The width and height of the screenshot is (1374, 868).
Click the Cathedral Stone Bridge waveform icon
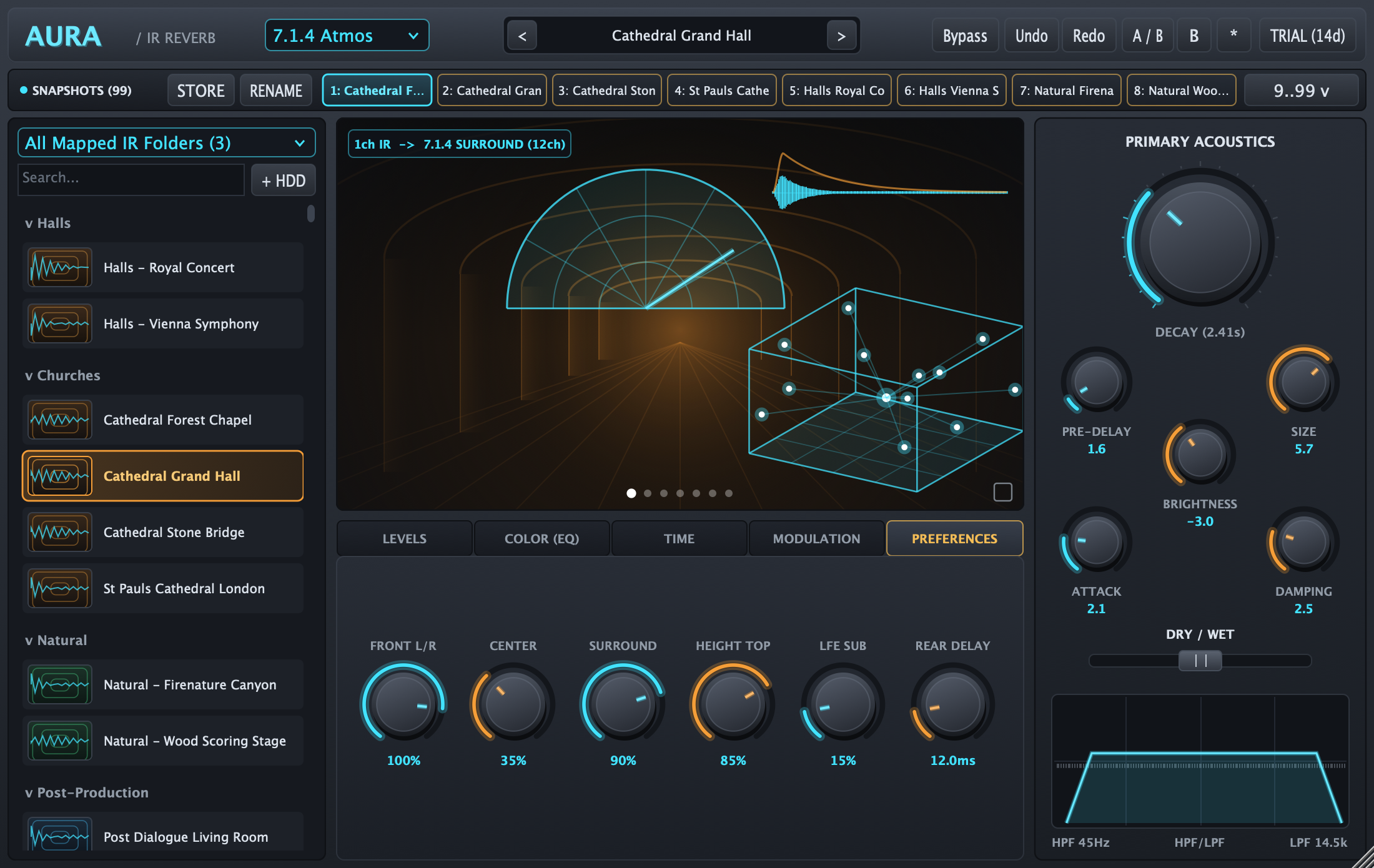coord(60,532)
